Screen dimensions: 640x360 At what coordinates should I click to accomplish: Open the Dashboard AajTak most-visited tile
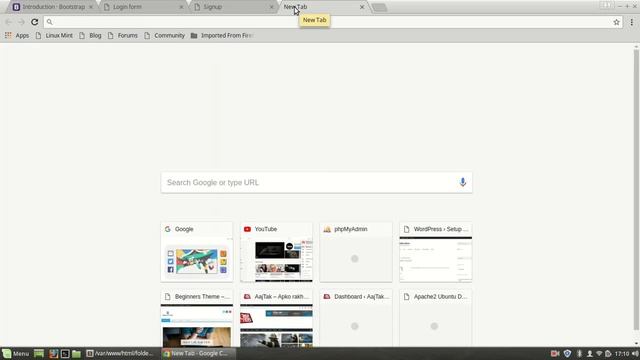(x=356, y=318)
